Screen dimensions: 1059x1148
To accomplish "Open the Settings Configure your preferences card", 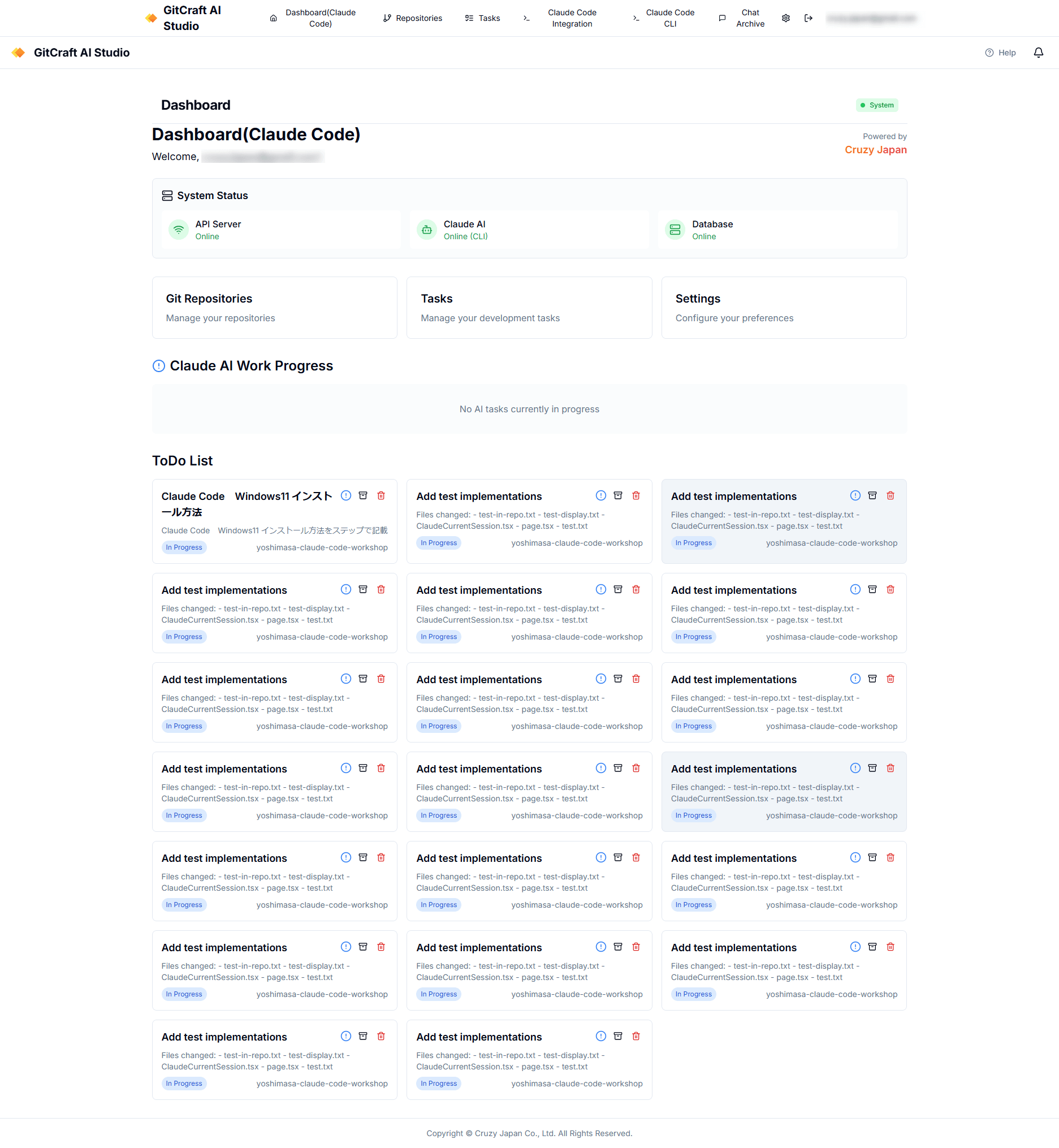I will pyautogui.click(x=784, y=308).
